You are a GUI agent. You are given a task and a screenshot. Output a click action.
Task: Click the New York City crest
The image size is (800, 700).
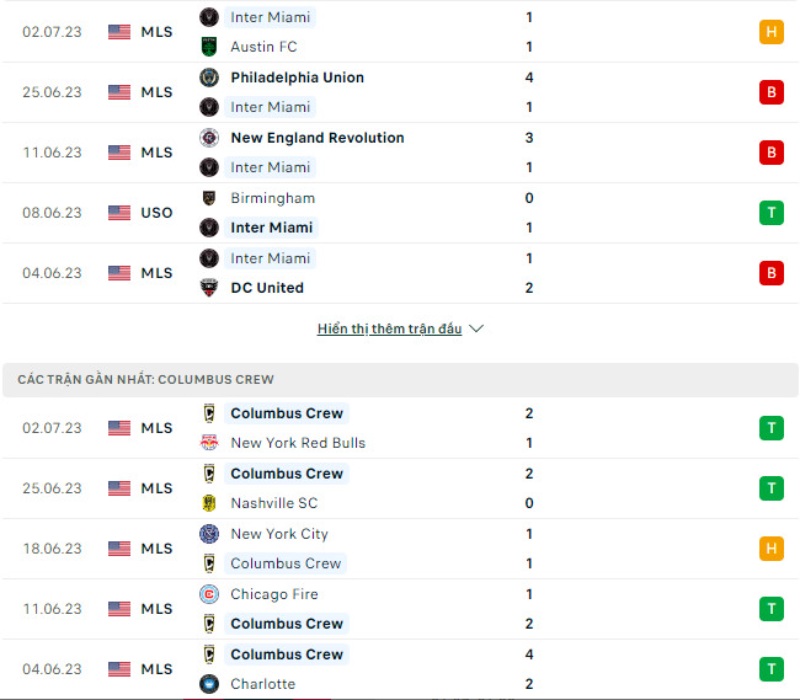[209, 534]
